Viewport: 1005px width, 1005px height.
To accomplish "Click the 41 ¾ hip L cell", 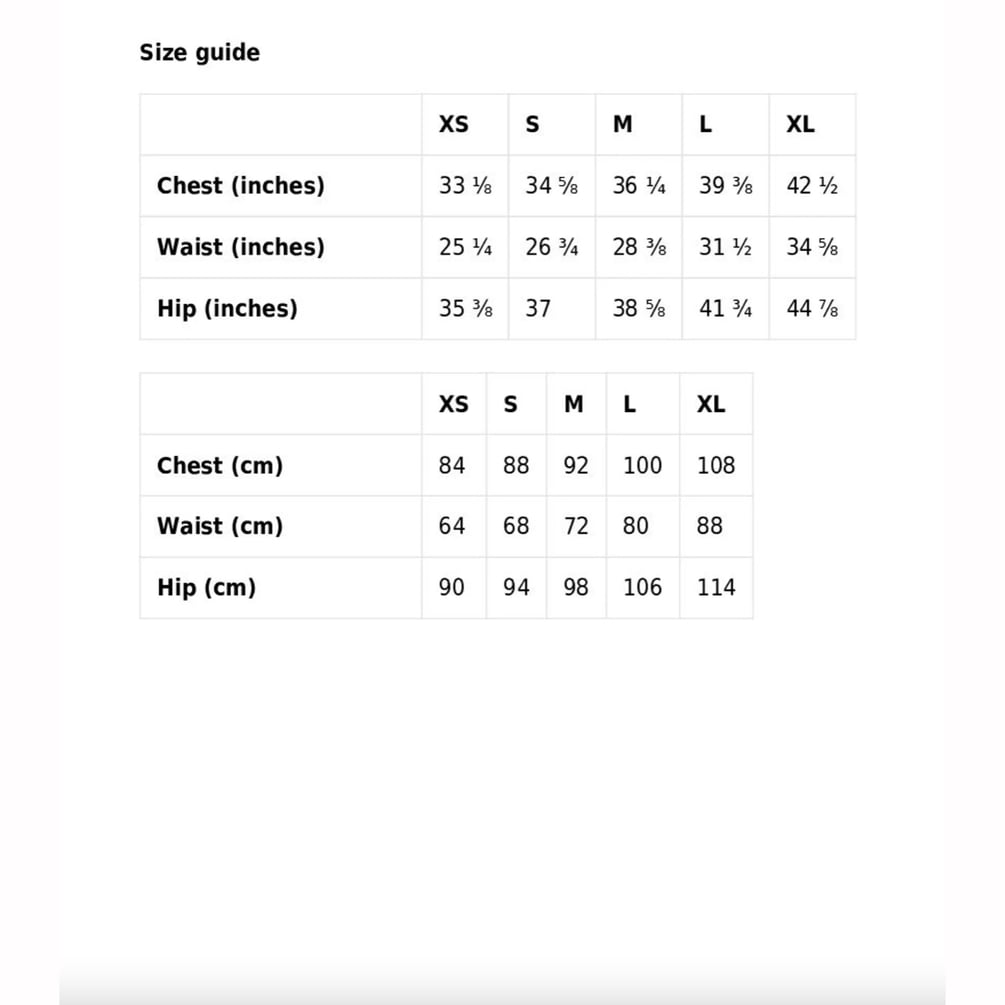I will (726, 308).
